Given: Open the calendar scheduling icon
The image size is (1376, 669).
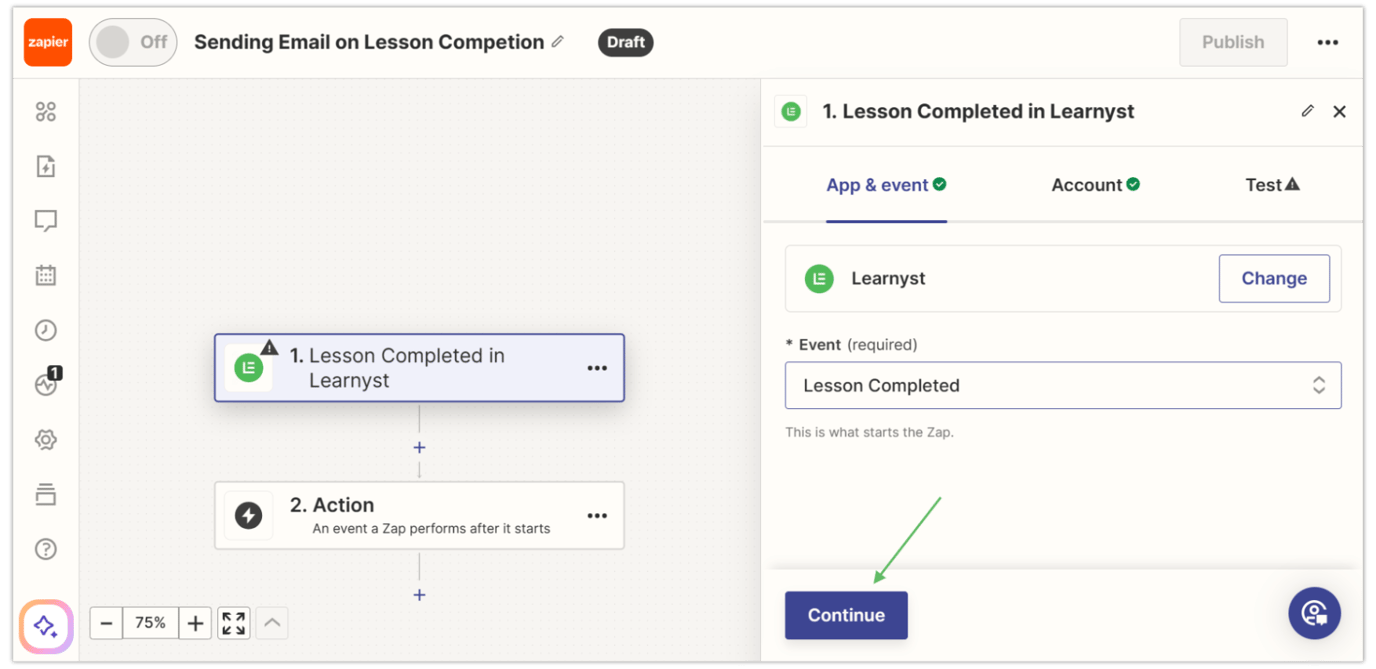Looking at the screenshot, I should coord(45,275).
